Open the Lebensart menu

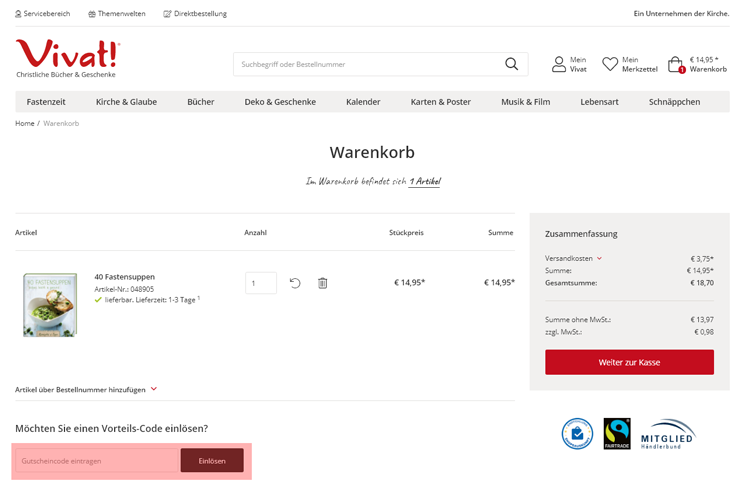[x=599, y=102]
